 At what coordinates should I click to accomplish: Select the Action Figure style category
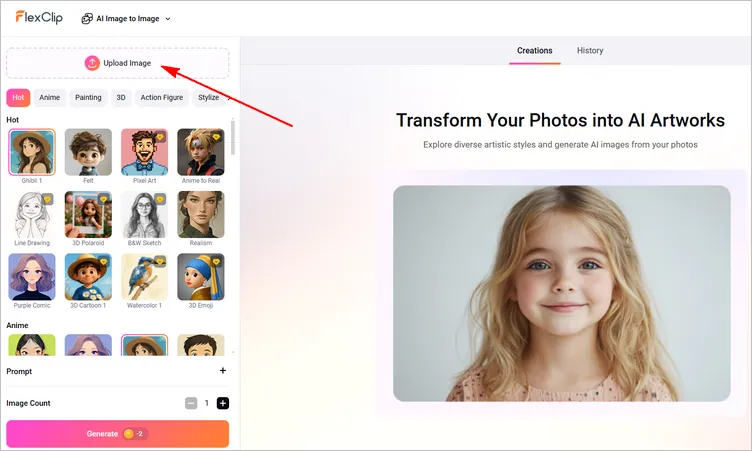(162, 97)
